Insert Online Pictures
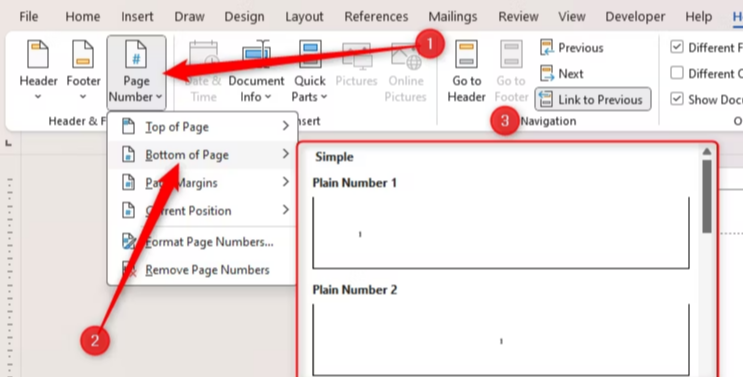This screenshot has height=377, width=743. [x=406, y=71]
